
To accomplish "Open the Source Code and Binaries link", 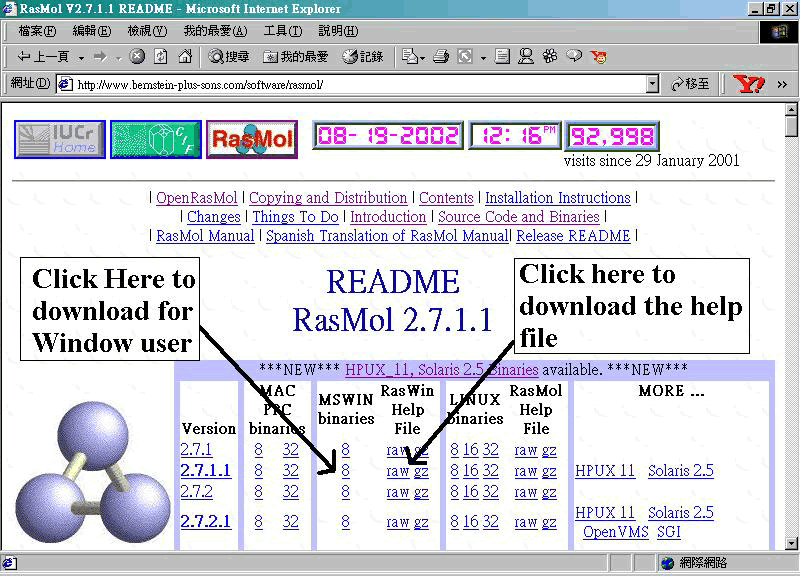I will 518,217.
